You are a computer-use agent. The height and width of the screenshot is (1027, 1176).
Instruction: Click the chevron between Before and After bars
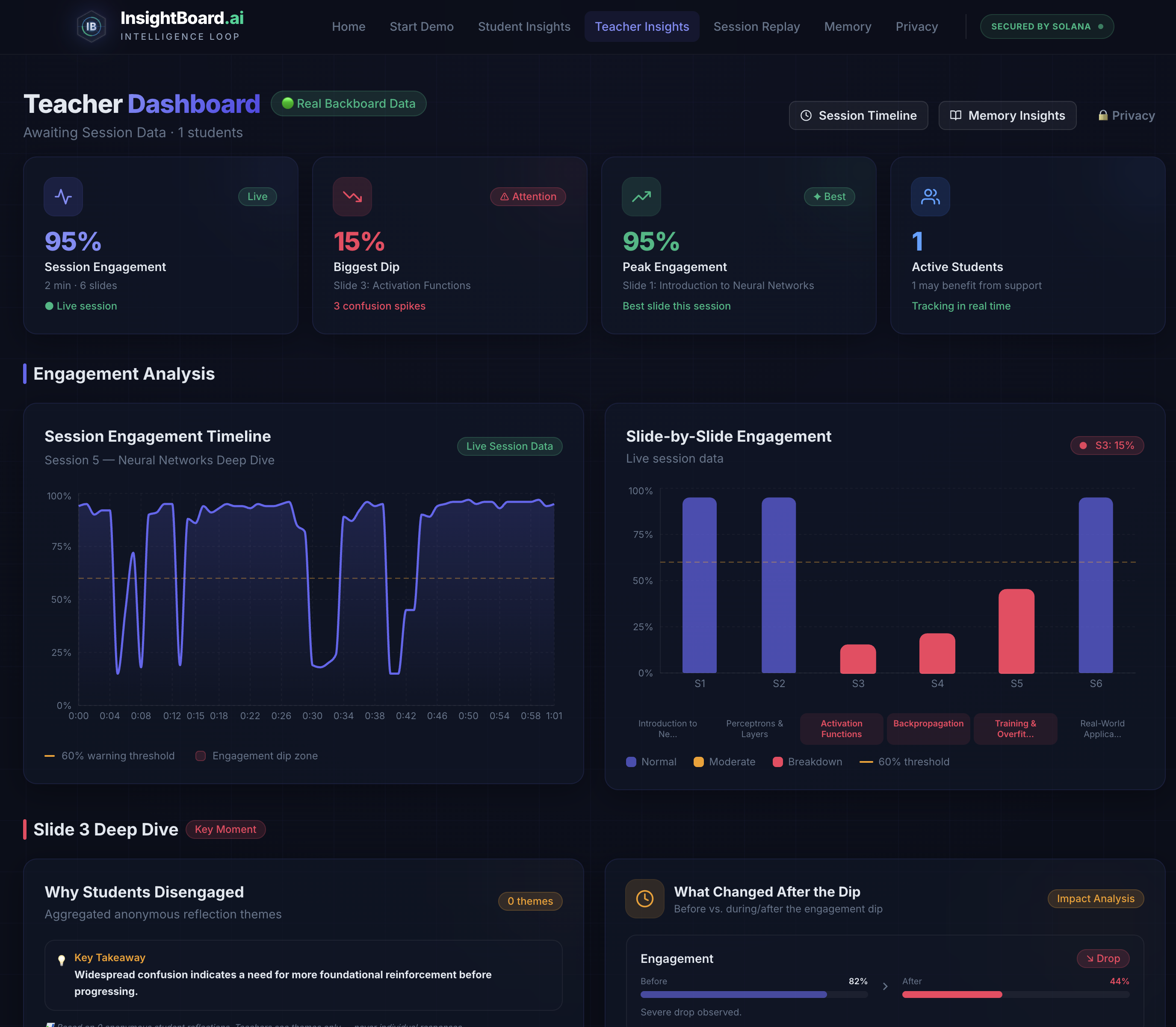click(x=885, y=986)
